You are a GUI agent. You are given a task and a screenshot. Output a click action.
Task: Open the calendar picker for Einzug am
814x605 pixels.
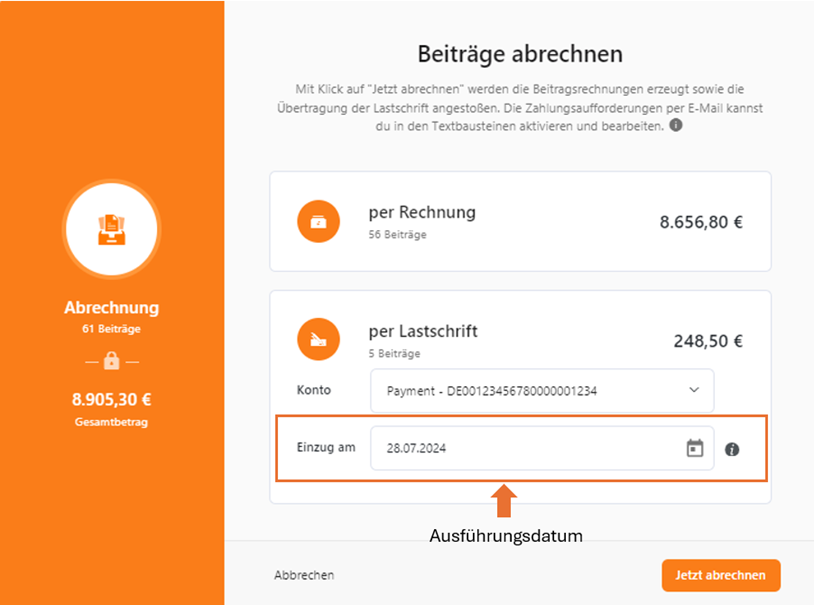click(695, 448)
